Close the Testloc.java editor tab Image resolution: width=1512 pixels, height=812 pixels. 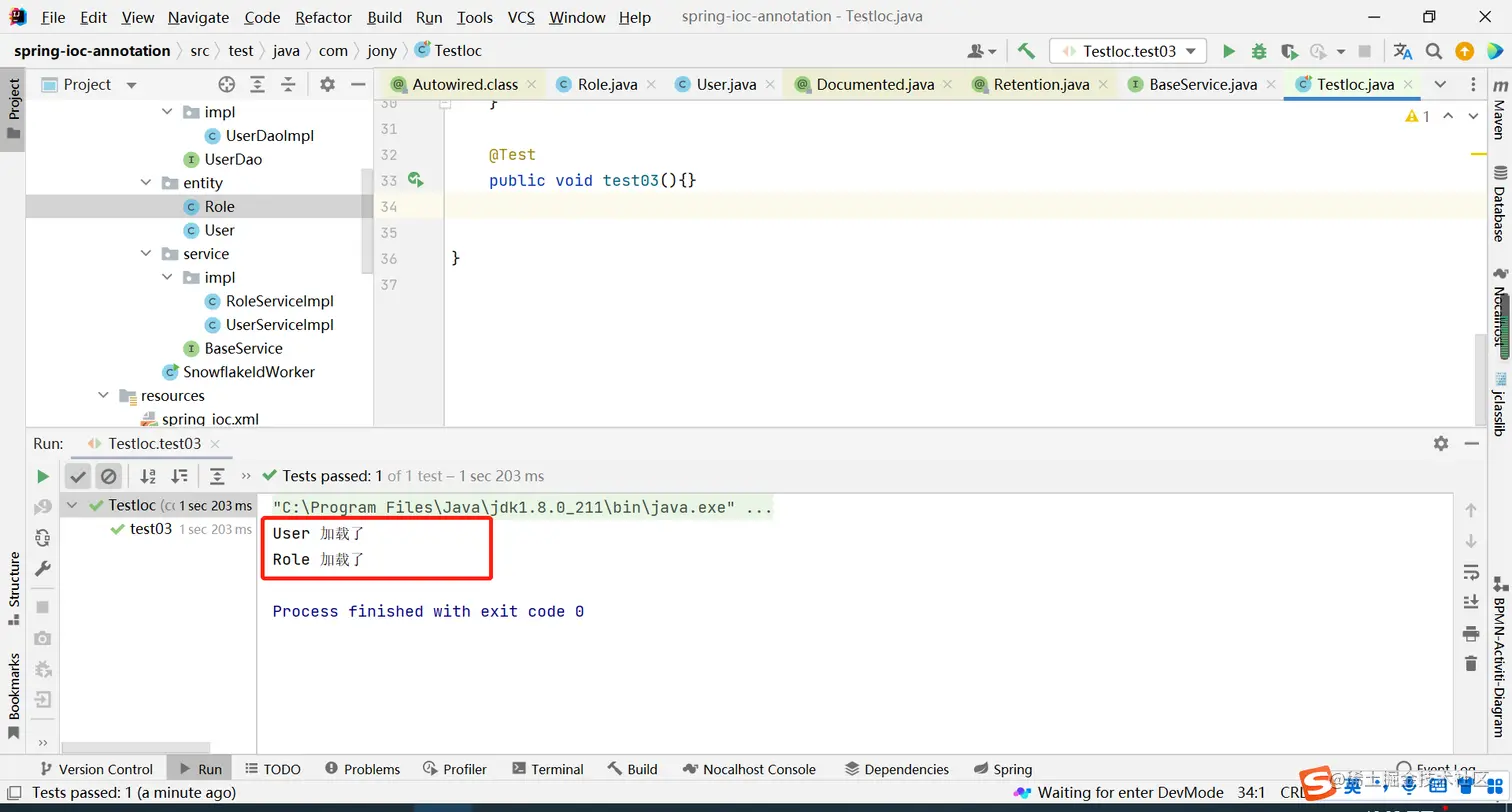1407,85
